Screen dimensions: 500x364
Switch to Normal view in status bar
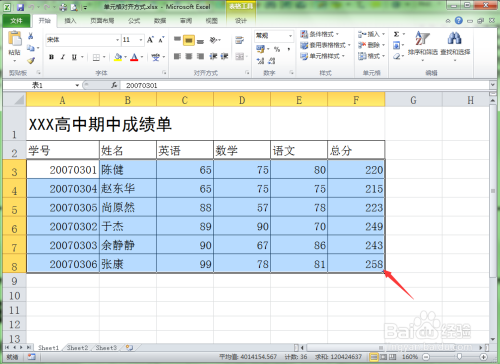tap(374, 357)
